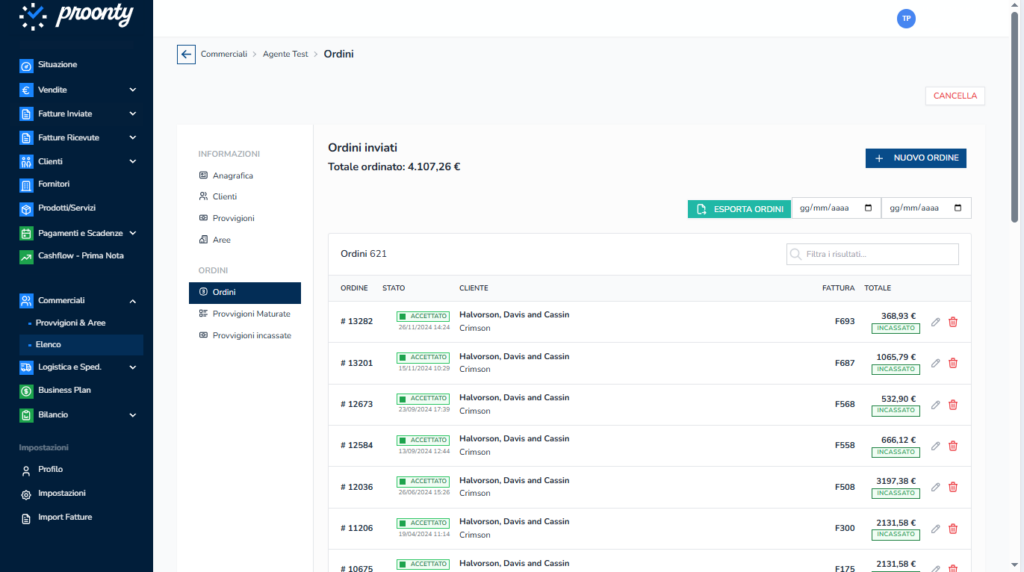Screen dimensions: 1024x572
Task: Click the TP user avatar icon
Action: tap(906, 19)
